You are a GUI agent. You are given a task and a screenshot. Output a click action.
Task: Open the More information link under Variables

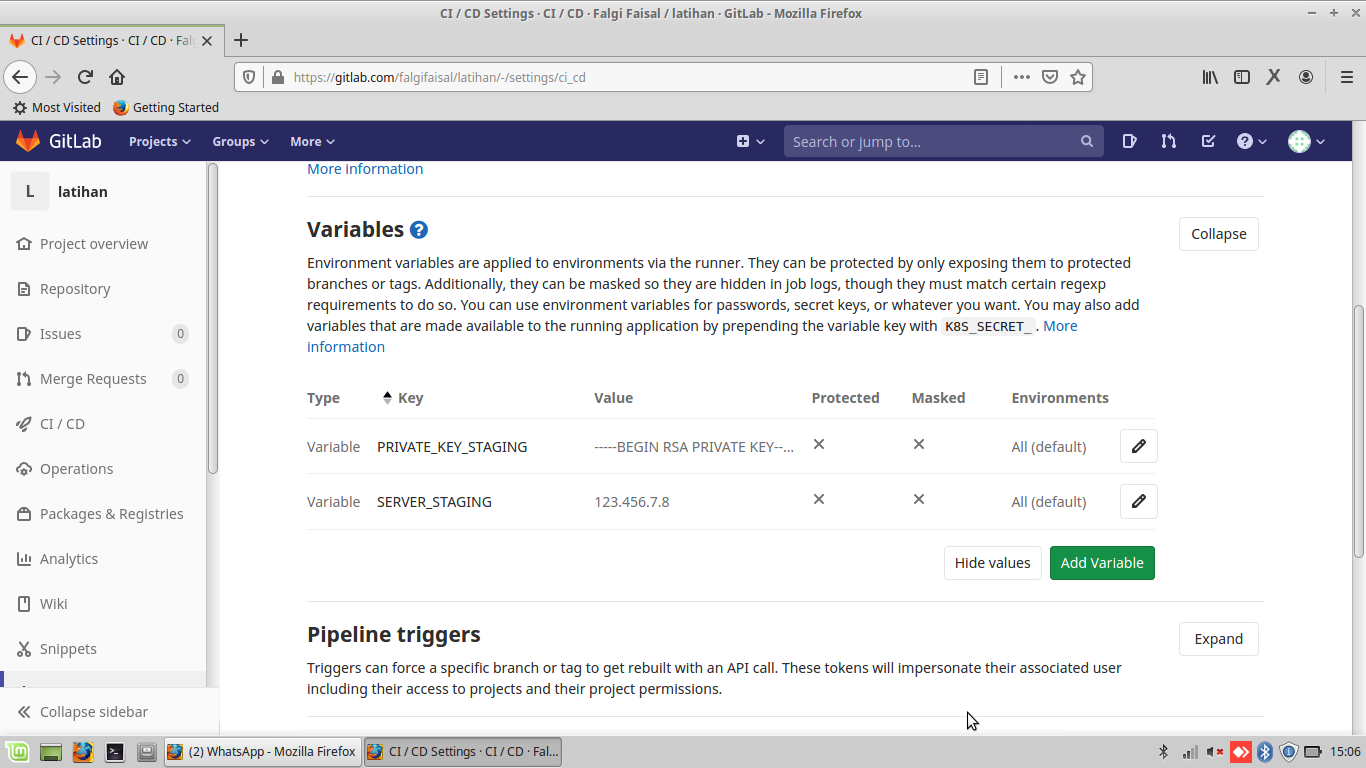[x=346, y=346]
